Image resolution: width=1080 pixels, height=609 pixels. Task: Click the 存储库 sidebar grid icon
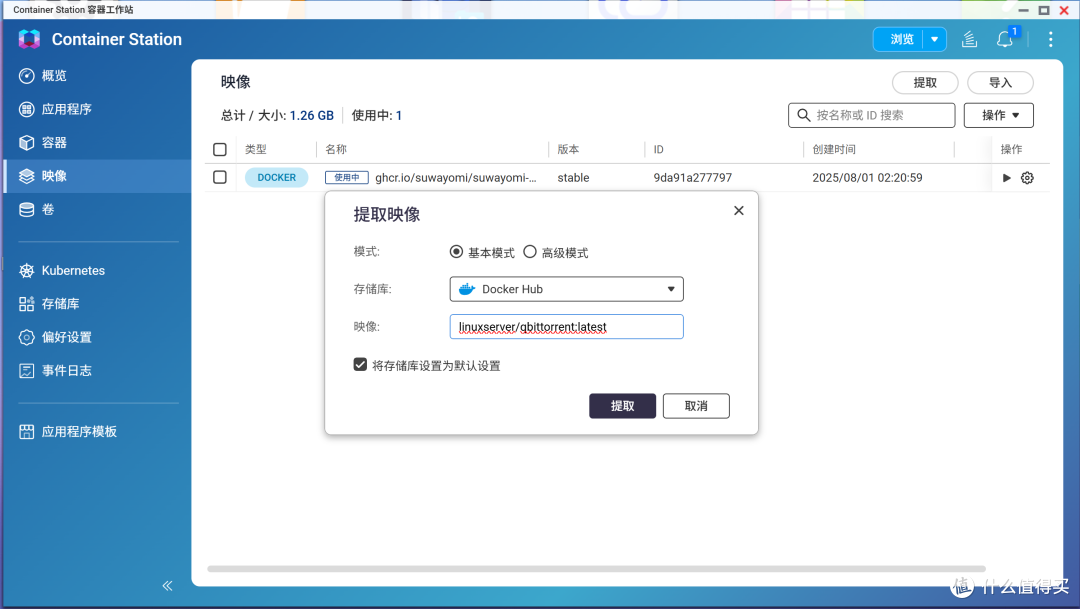(x=26, y=304)
